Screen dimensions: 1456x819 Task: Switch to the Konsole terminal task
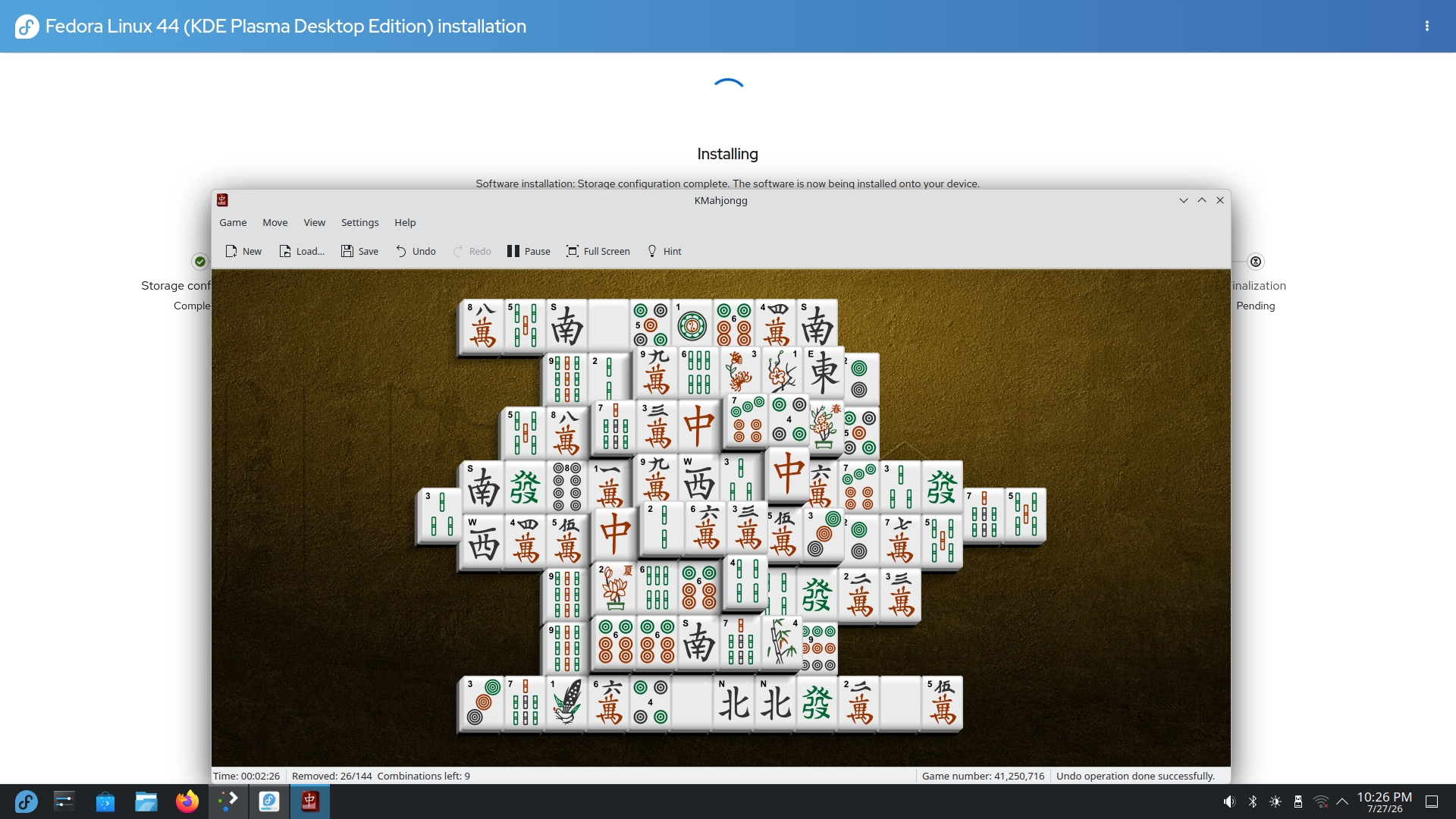tap(228, 802)
